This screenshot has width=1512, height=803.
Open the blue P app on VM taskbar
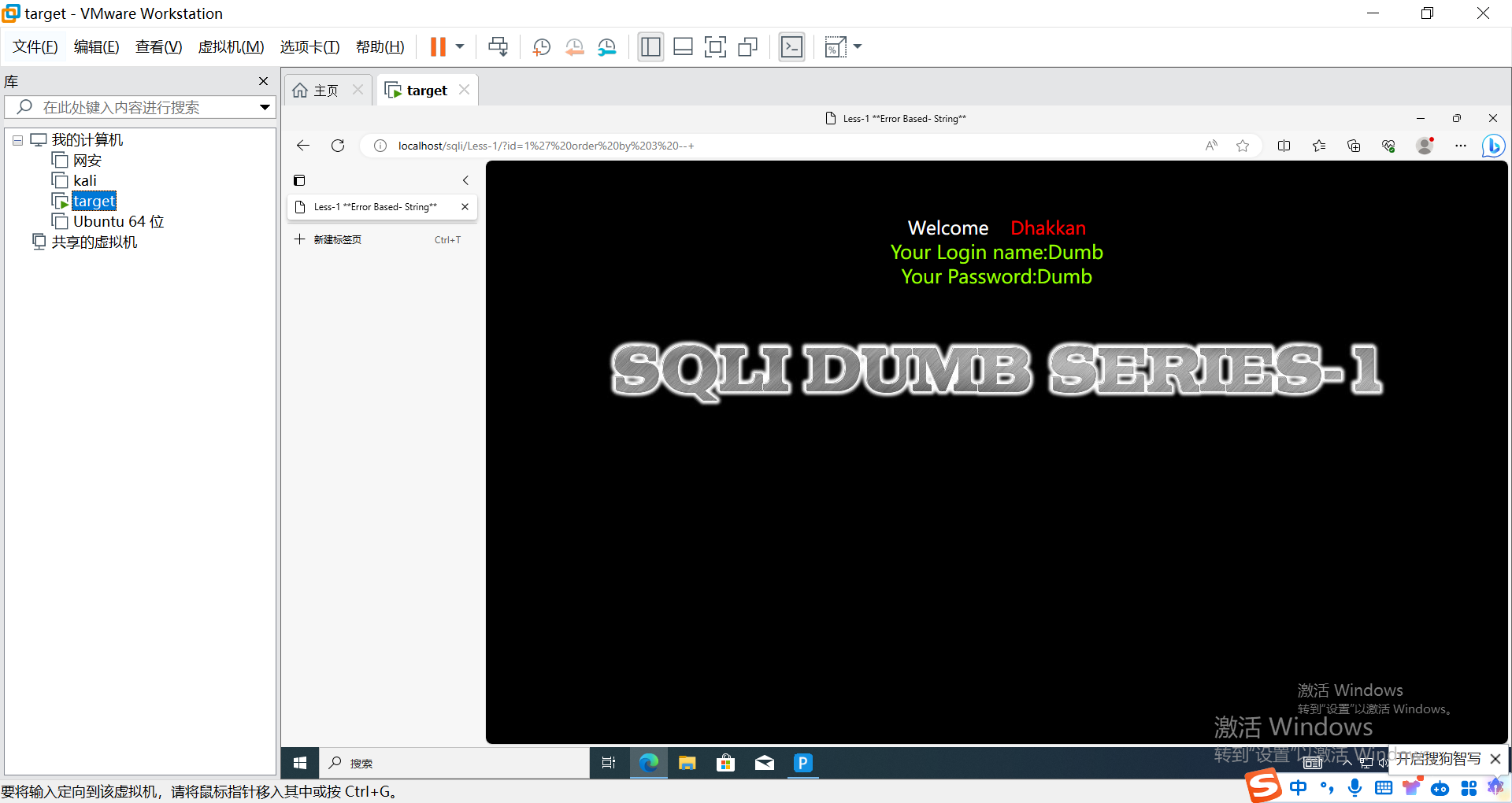(802, 763)
